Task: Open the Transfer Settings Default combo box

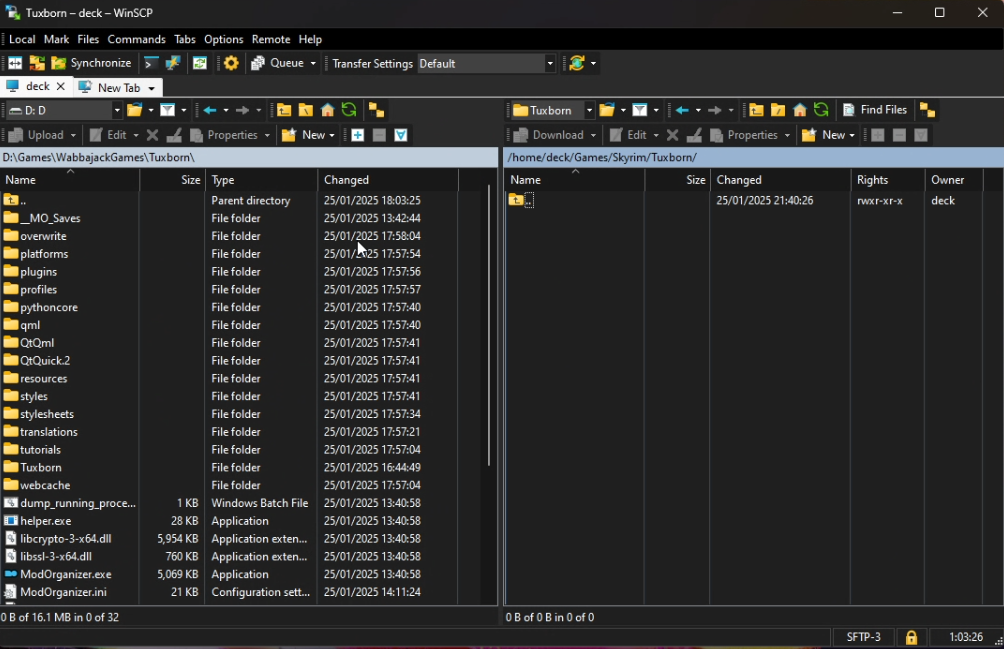Action: click(x=486, y=63)
